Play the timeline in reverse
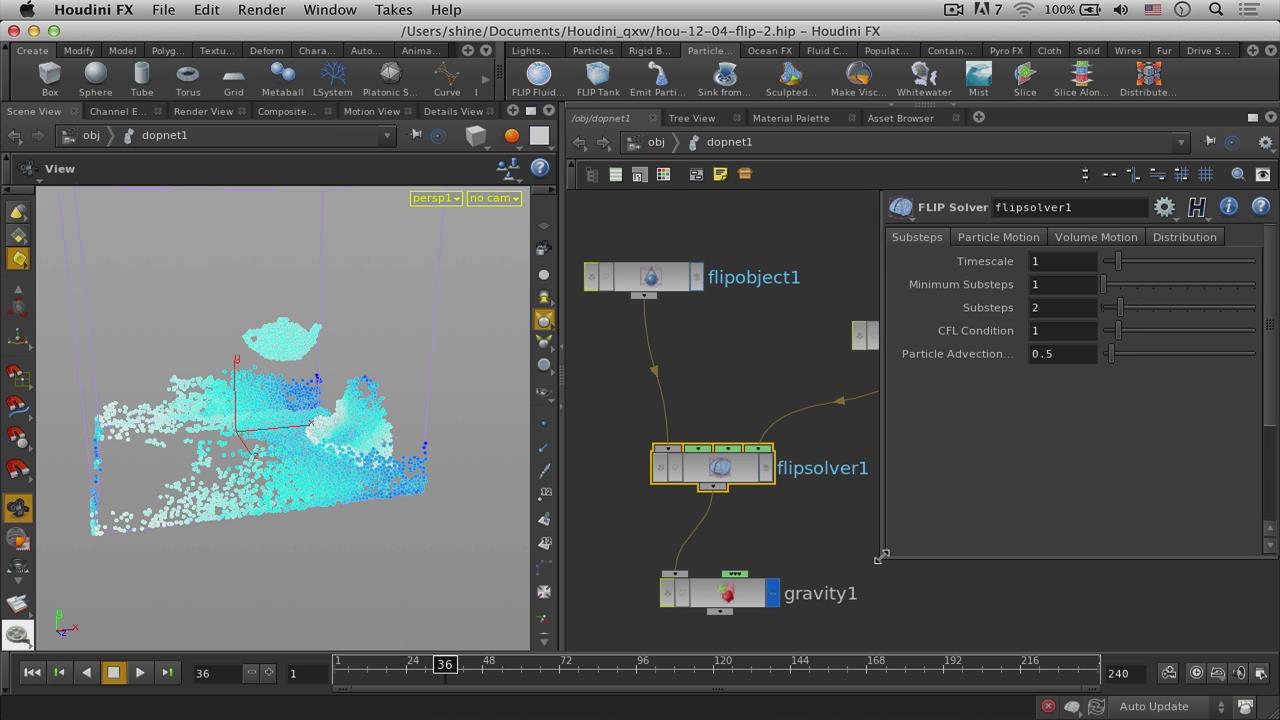1280x720 pixels. pyautogui.click(x=86, y=673)
